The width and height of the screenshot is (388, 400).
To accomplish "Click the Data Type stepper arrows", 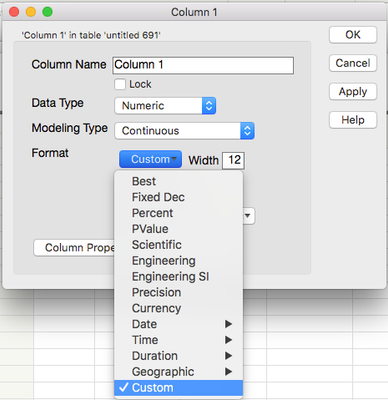I will coord(209,106).
